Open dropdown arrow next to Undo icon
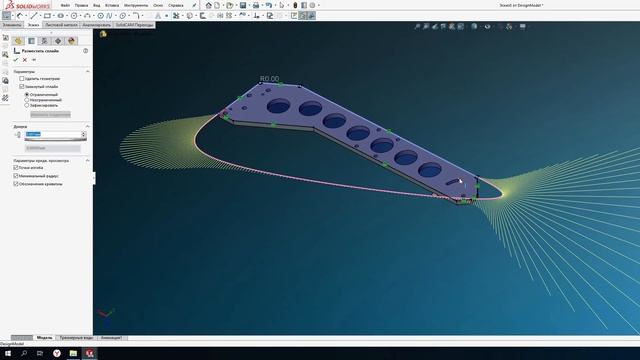The height and width of the screenshot is (360, 640). point(275,5)
